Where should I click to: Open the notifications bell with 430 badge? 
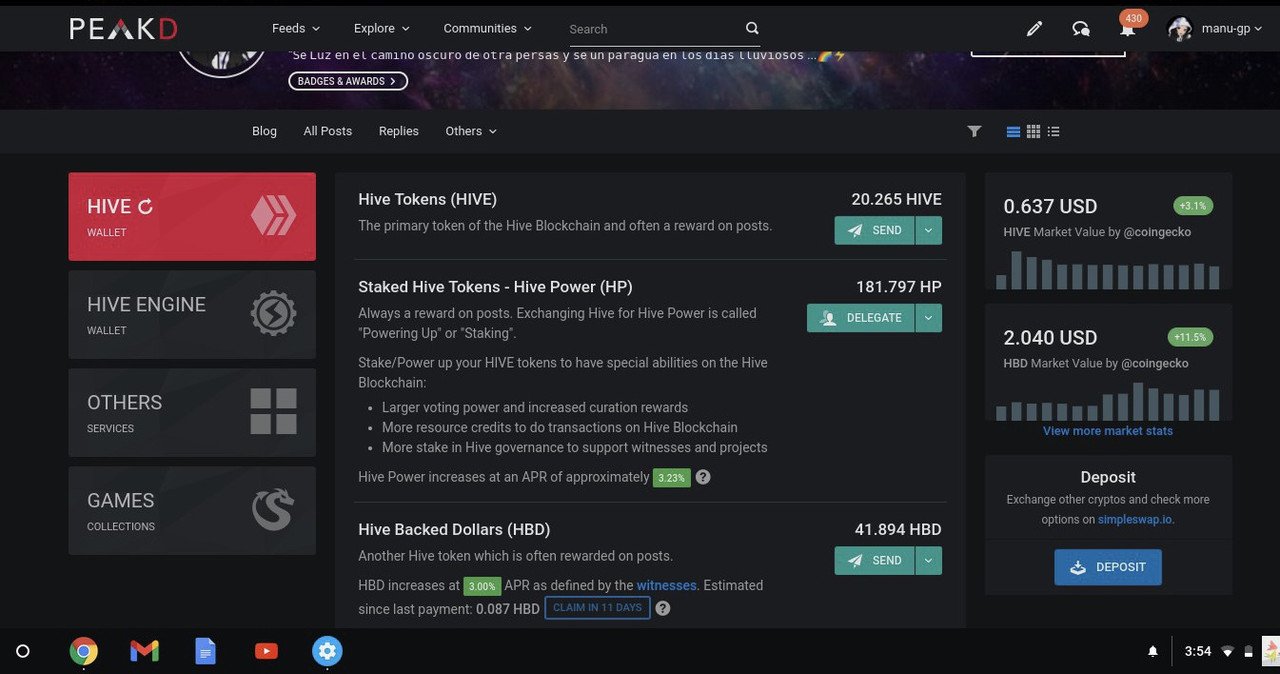point(1127,28)
